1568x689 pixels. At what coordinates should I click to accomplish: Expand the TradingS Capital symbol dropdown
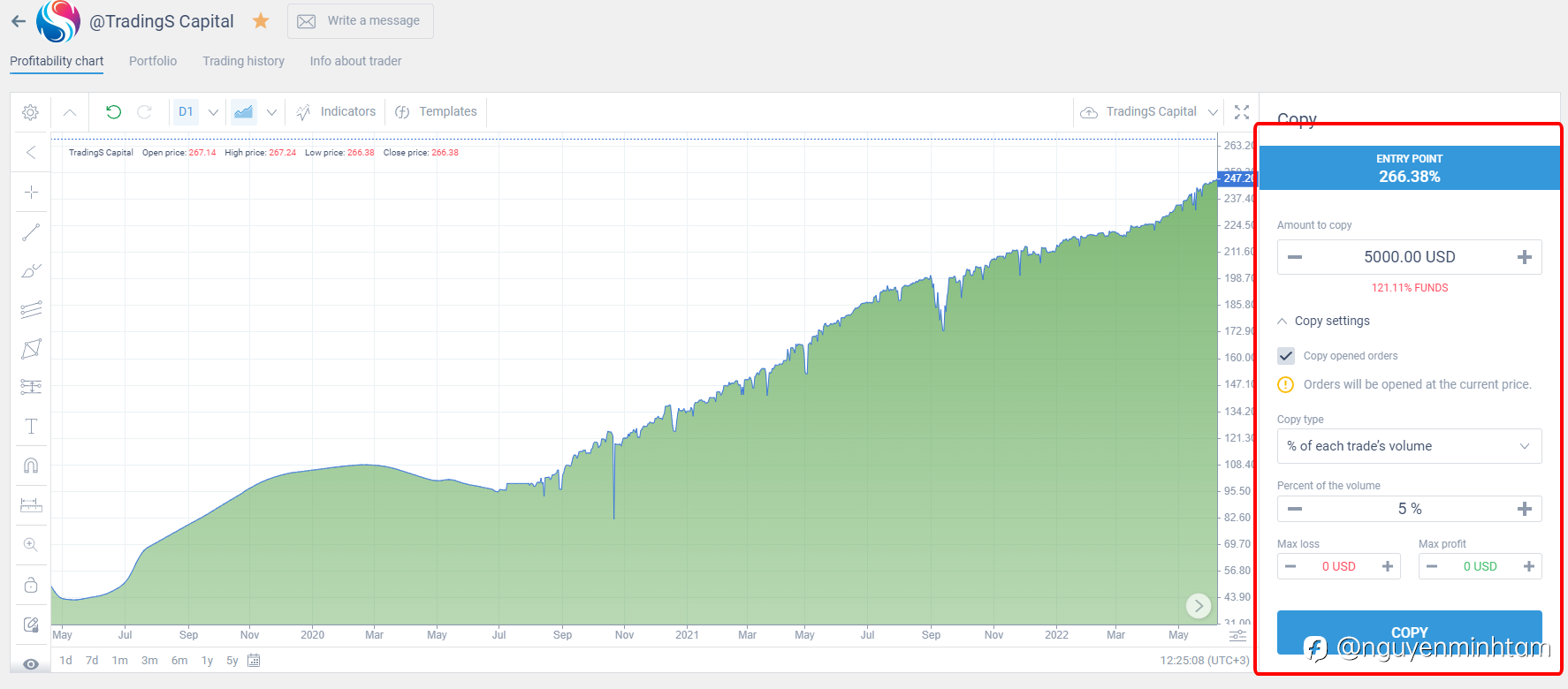coord(1213,112)
